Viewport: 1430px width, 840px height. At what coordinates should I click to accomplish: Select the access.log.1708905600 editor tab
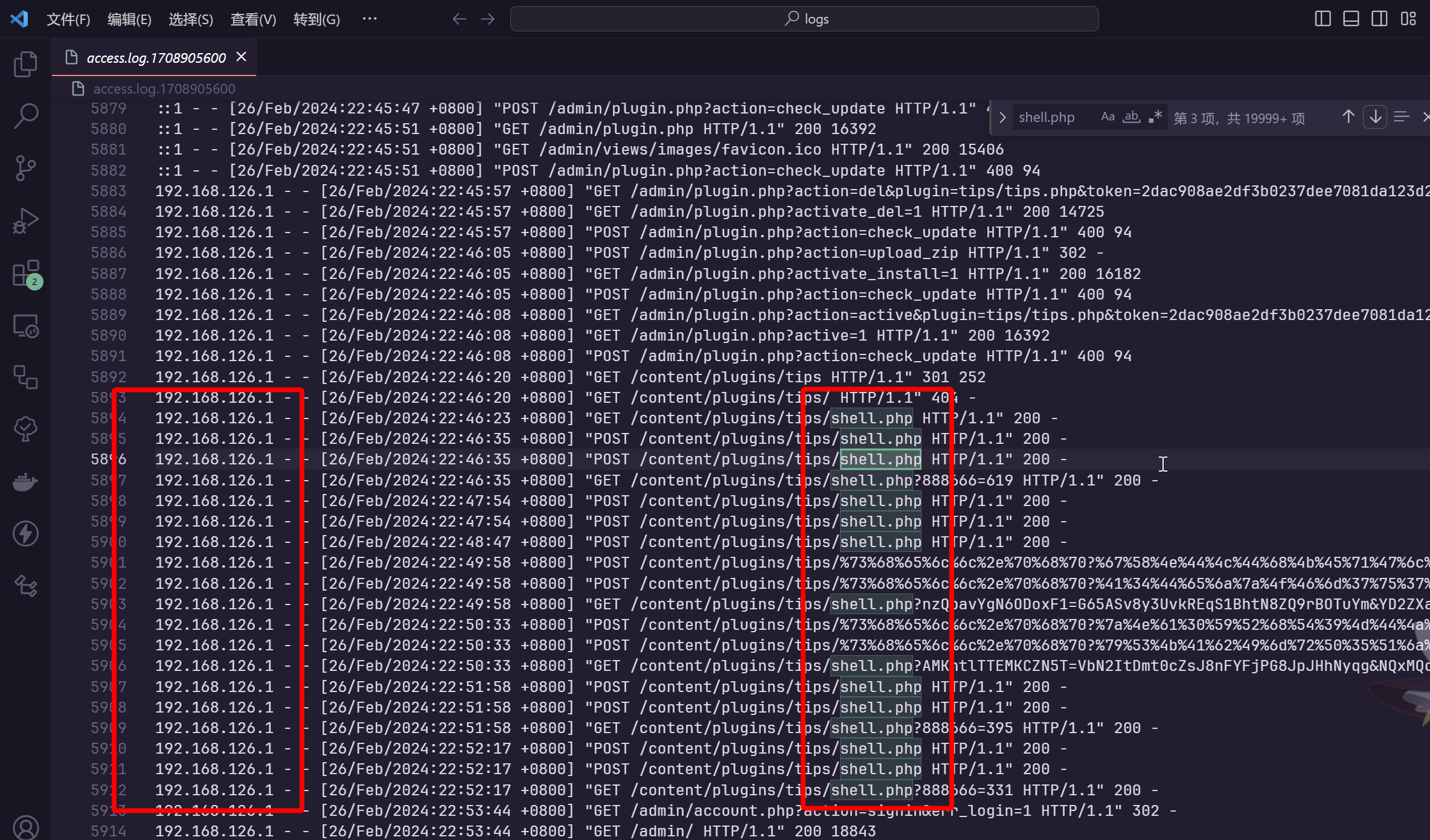click(155, 57)
